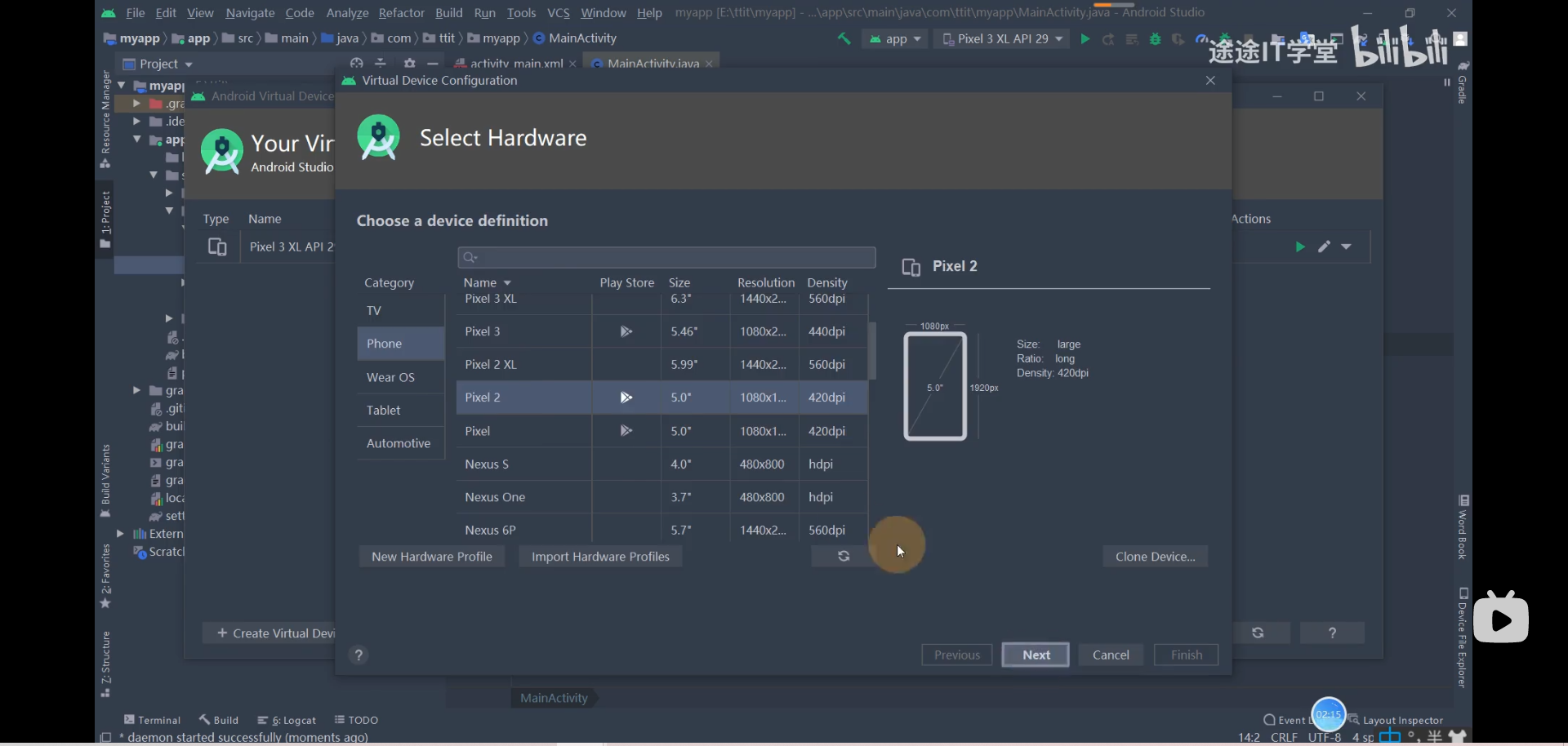Collapse the myapp root tree node
Viewport: 1568px width, 746px height.
pos(122,85)
